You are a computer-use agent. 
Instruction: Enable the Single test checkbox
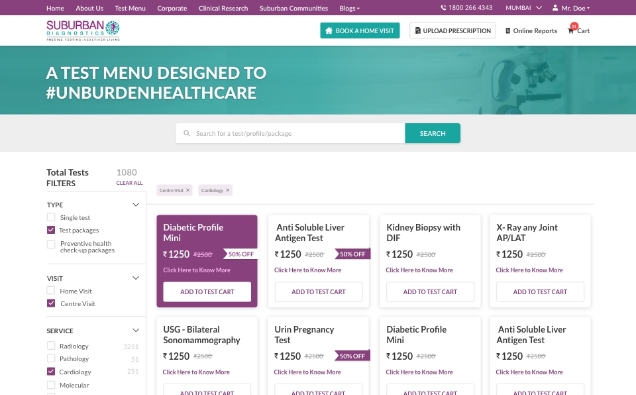(x=51, y=217)
